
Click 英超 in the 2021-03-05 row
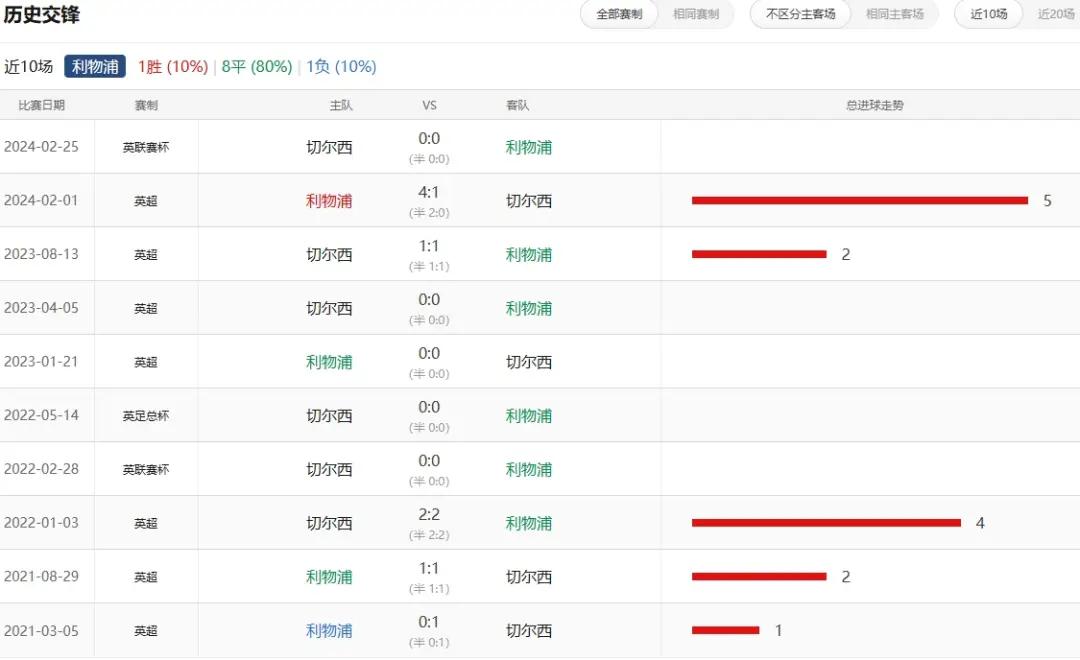(x=146, y=631)
